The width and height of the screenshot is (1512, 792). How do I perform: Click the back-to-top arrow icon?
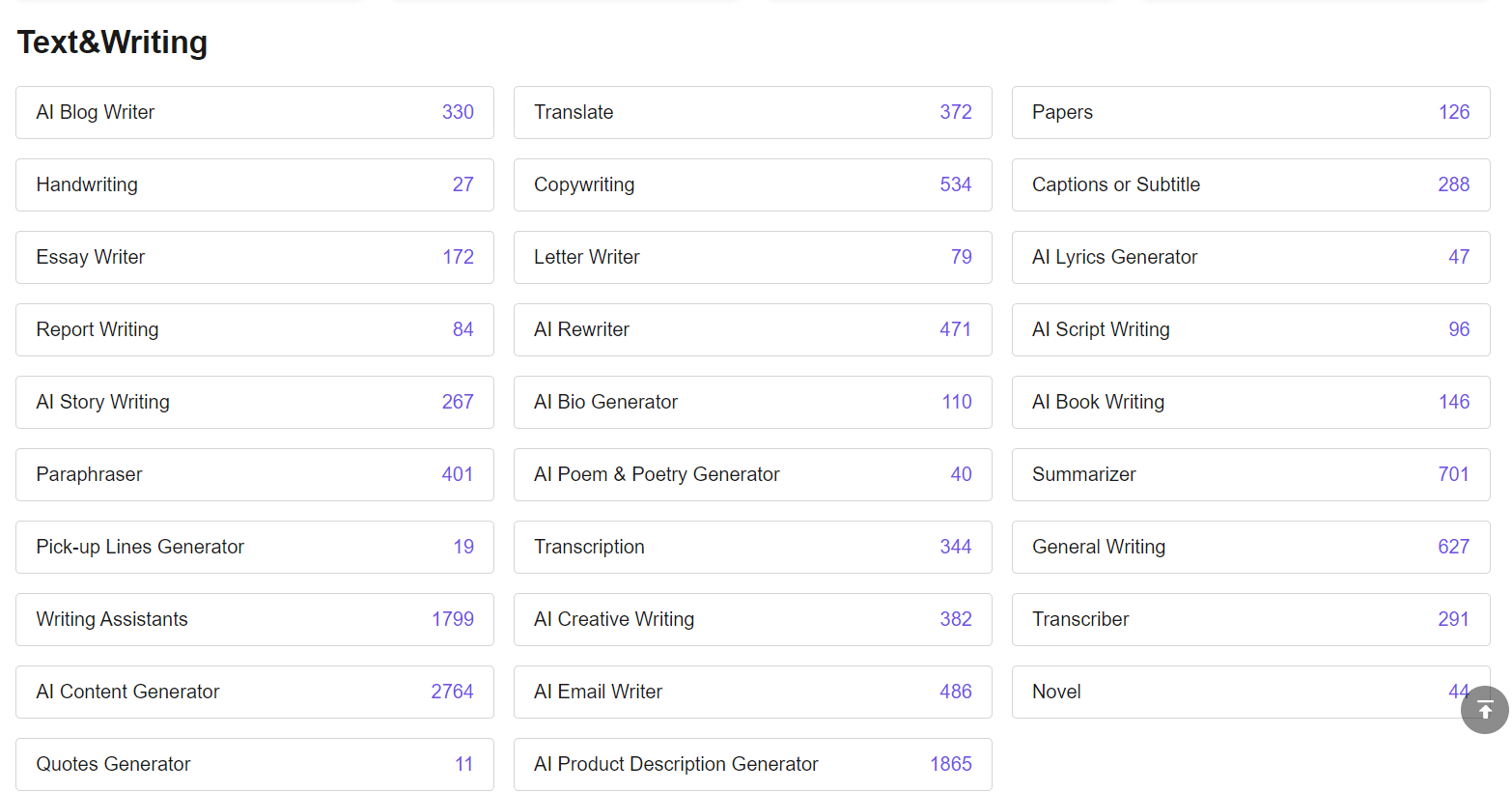[1484, 710]
